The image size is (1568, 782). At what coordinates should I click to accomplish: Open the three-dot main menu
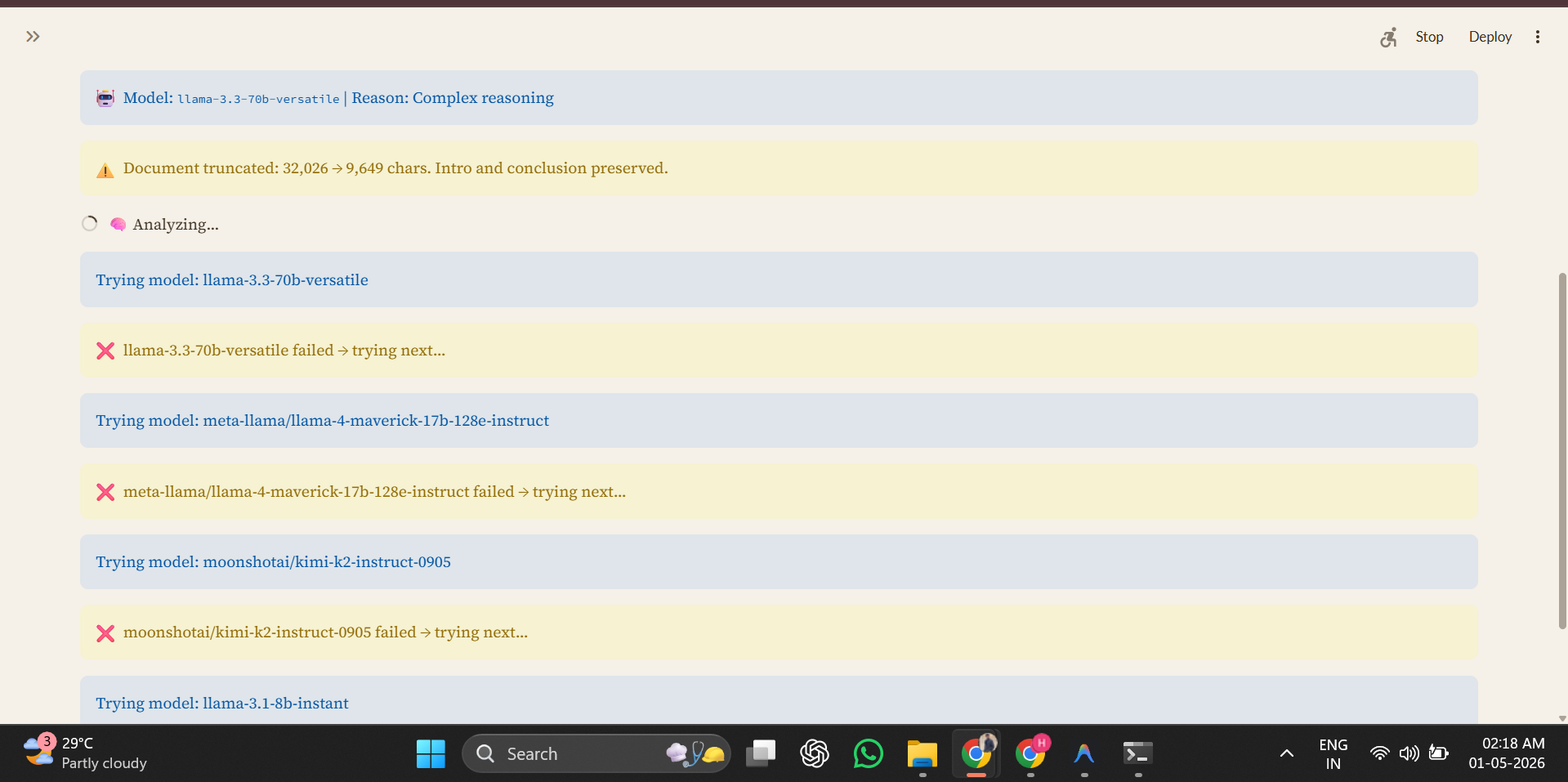pyautogui.click(x=1538, y=37)
